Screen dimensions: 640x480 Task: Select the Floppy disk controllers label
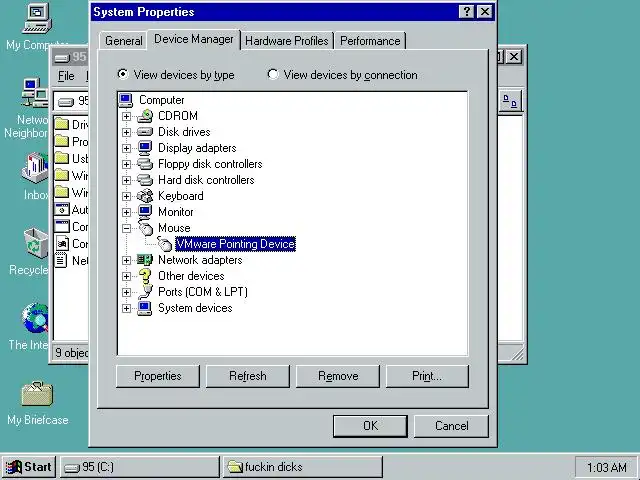click(210, 164)
